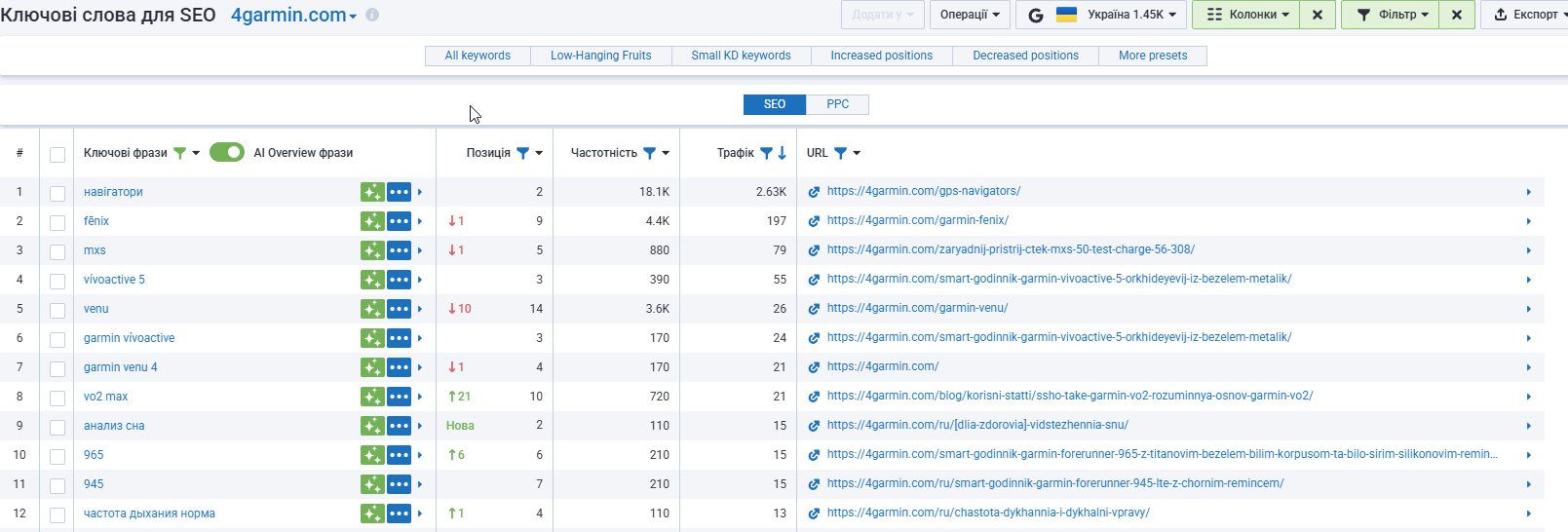1568x532 pixels.
Task: Open keyword link навігатори
Action: click(x=113, y=192)
